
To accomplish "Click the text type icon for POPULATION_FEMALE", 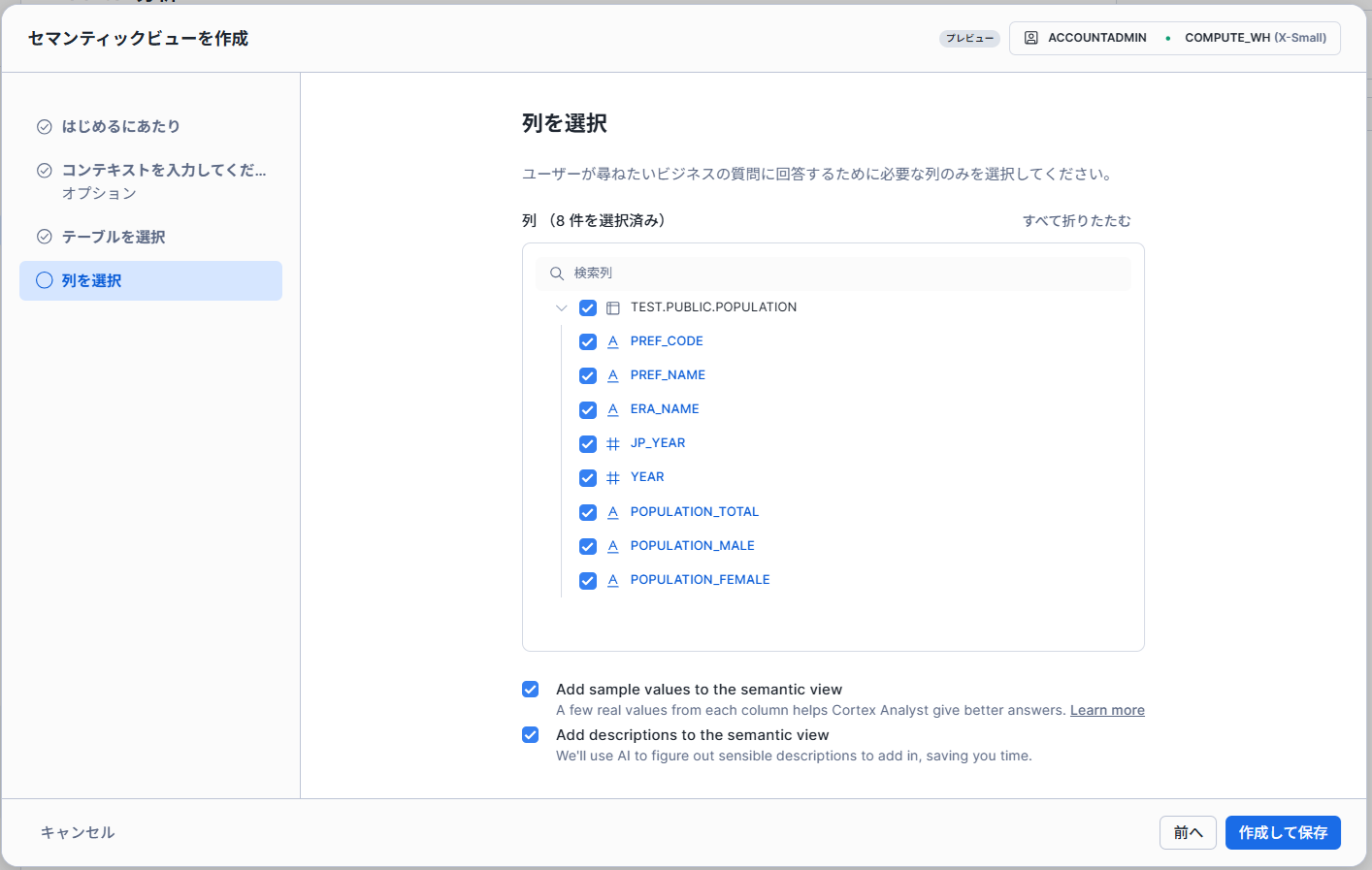I will [613, 580].
